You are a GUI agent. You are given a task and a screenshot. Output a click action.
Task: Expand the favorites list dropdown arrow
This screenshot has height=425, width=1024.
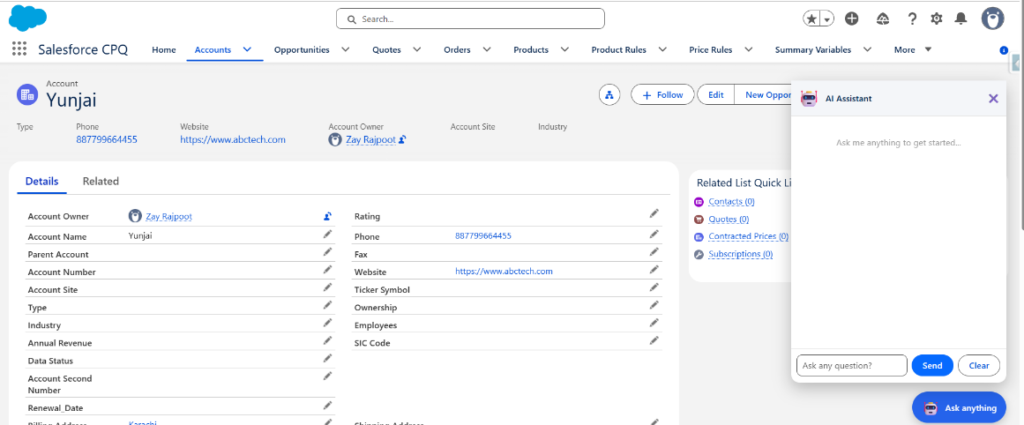point(827,20)
